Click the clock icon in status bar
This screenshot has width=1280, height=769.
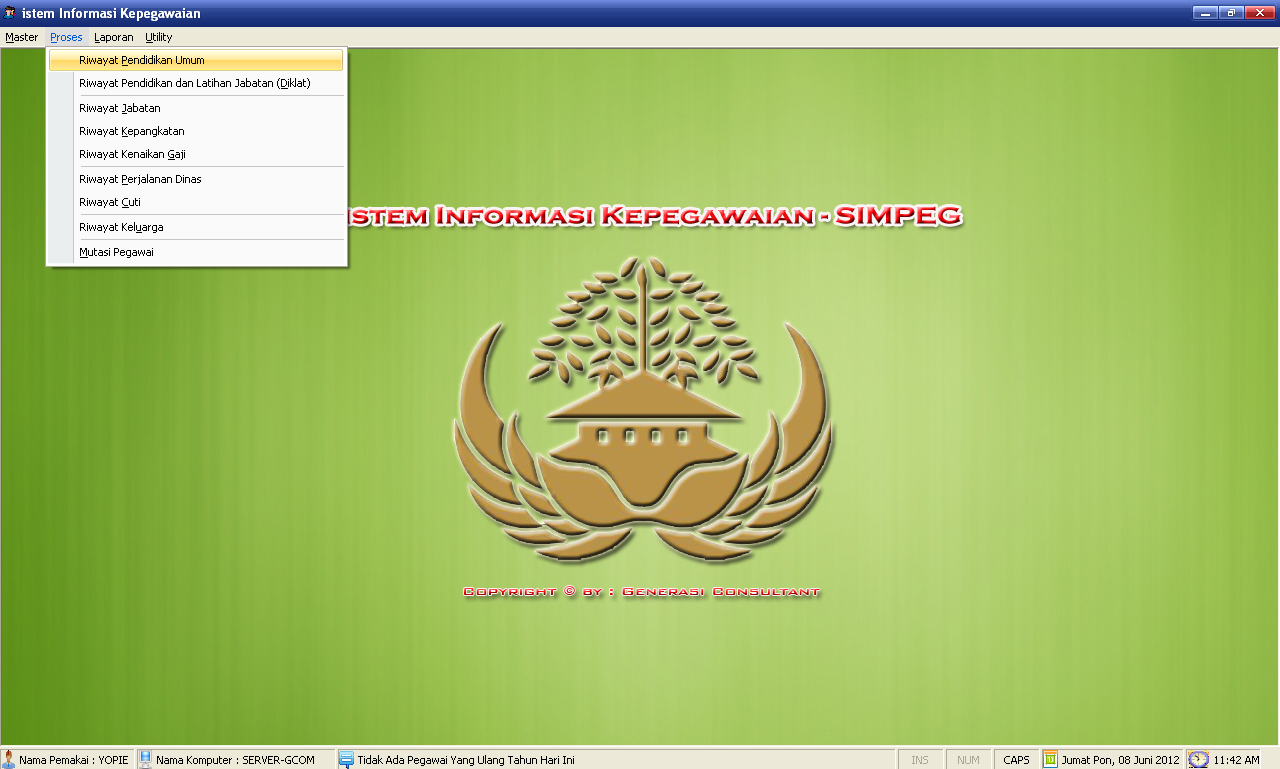click(1198, 759)
